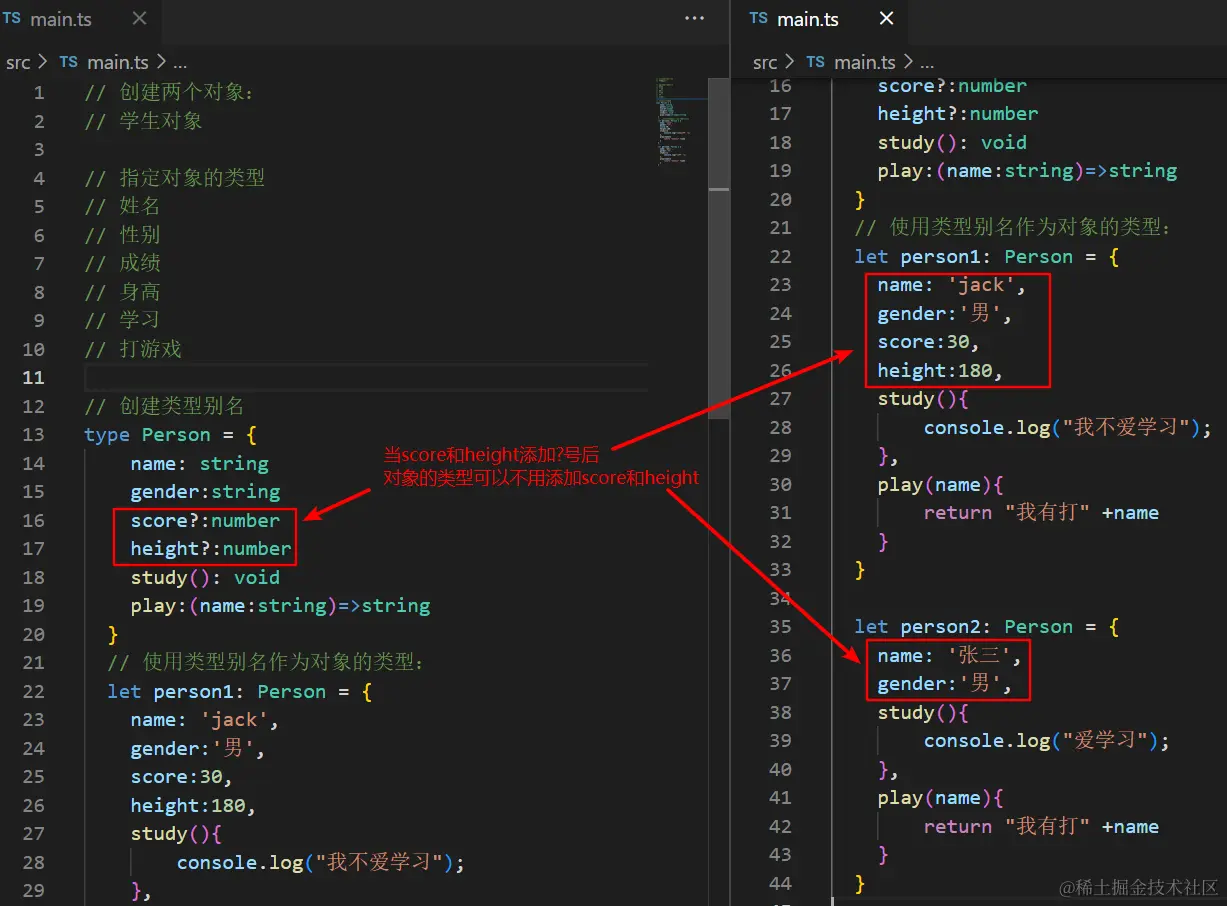
Task: Click 'score?:number' in left editor line 16
Action: [205, 521]
